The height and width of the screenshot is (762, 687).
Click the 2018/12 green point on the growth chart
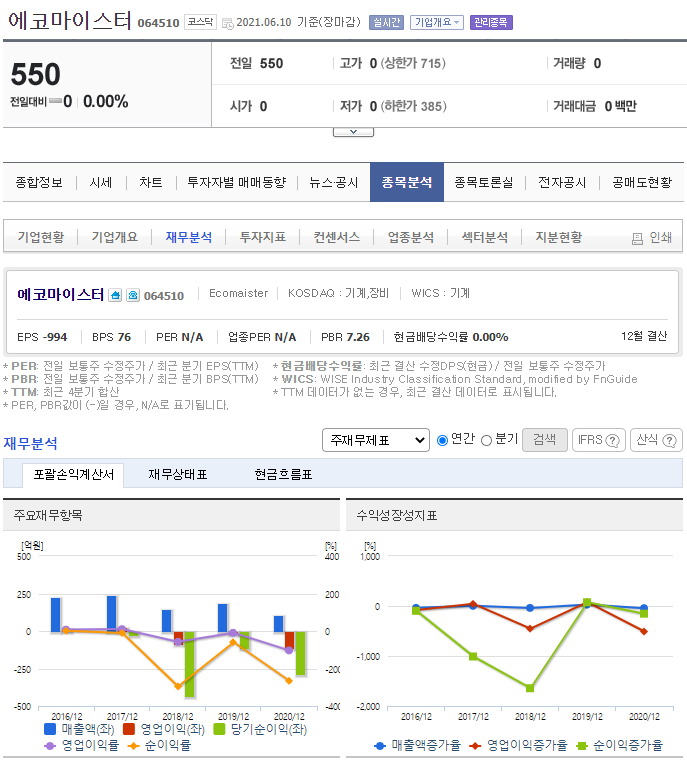tap(530, 688)
